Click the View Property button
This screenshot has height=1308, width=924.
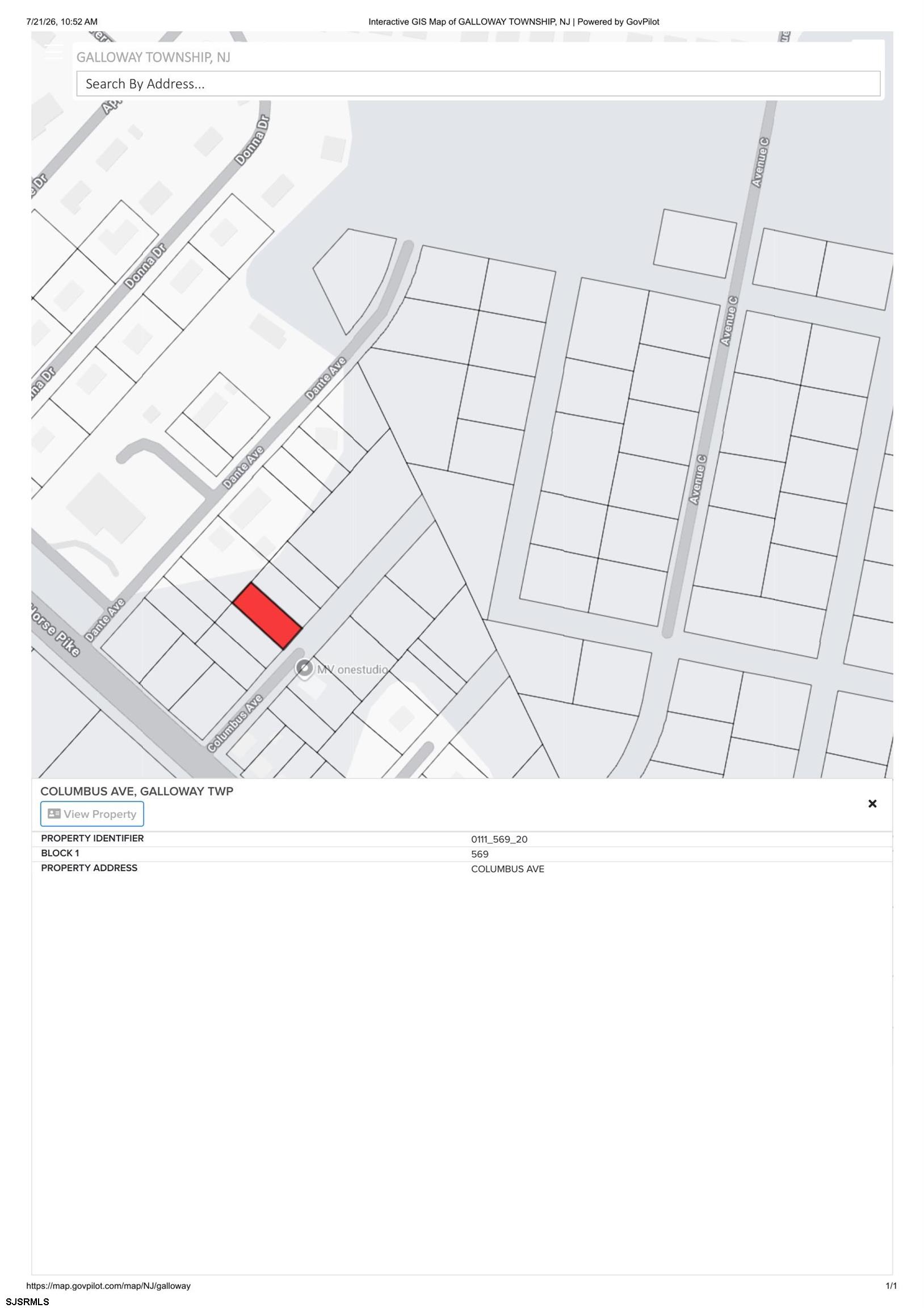pos(92,814)
